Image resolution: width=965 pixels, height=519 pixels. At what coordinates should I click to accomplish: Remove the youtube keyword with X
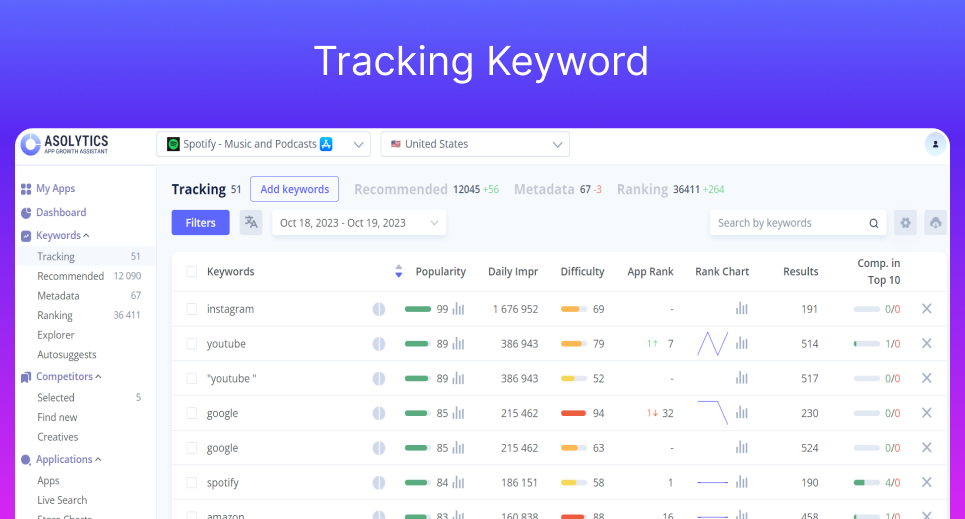(x=926, y=343)
